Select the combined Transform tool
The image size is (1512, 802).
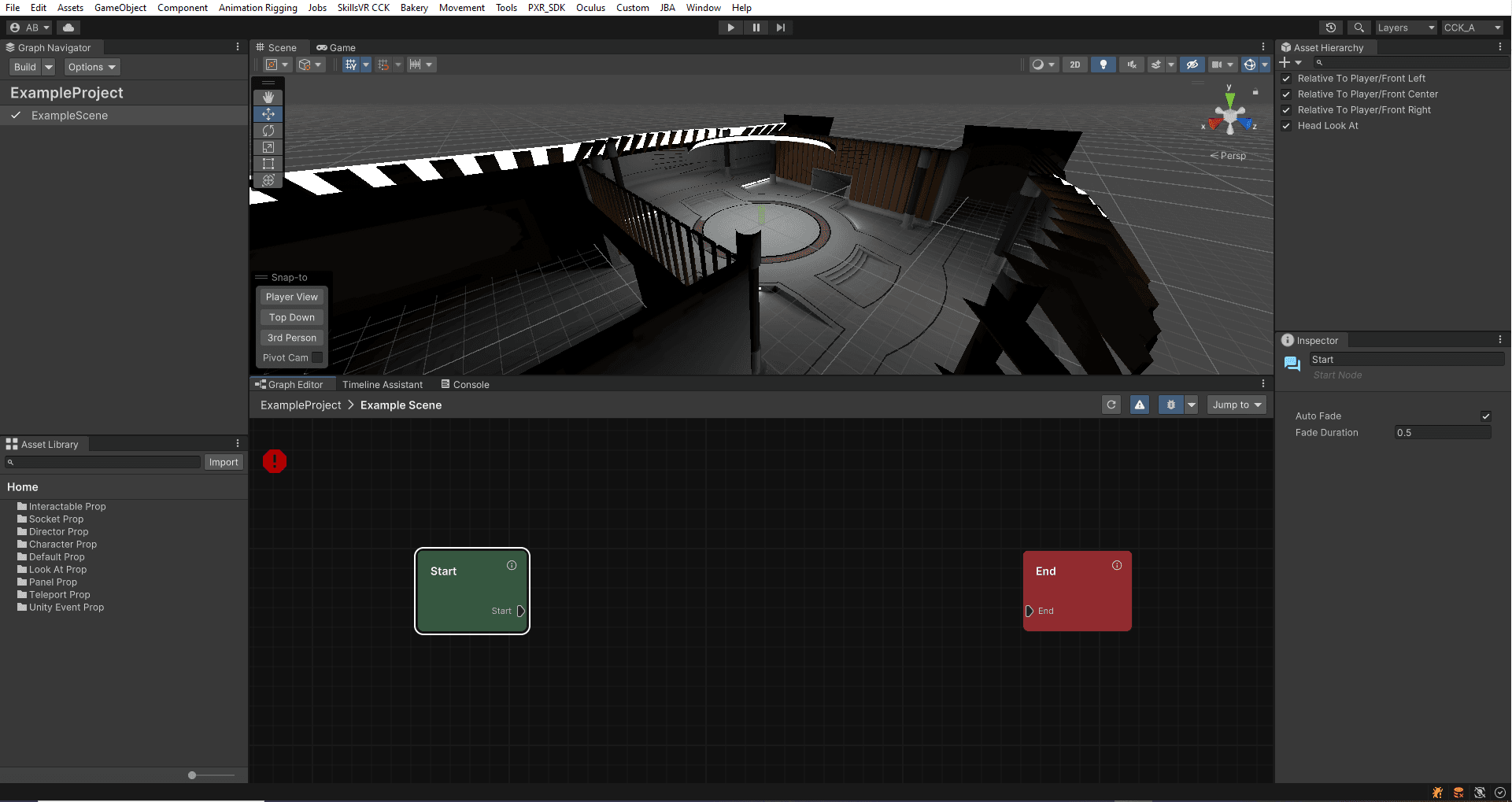(x=268, y=180)
